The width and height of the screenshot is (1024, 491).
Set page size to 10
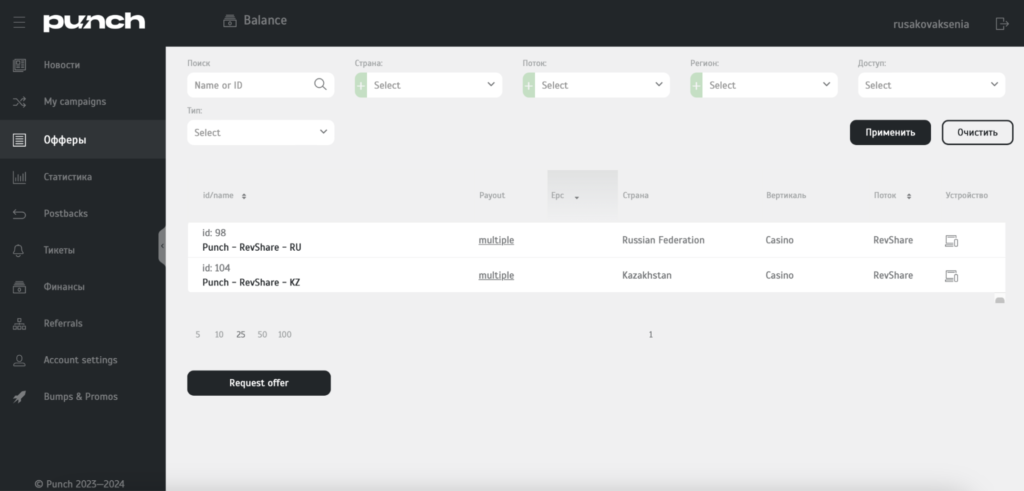[x=219, y=334]
